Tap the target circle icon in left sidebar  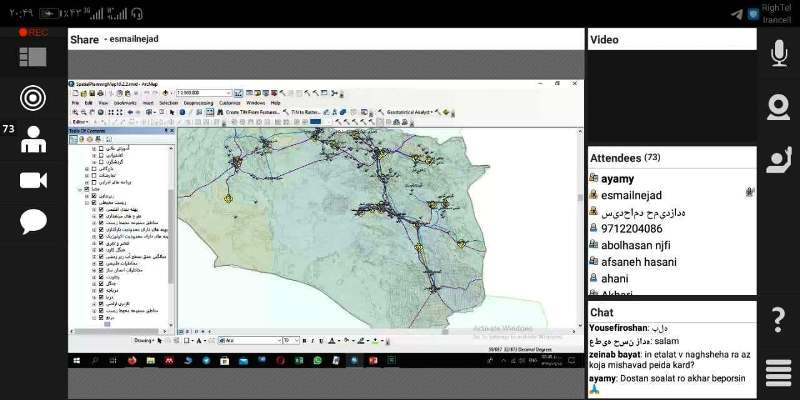34,97
